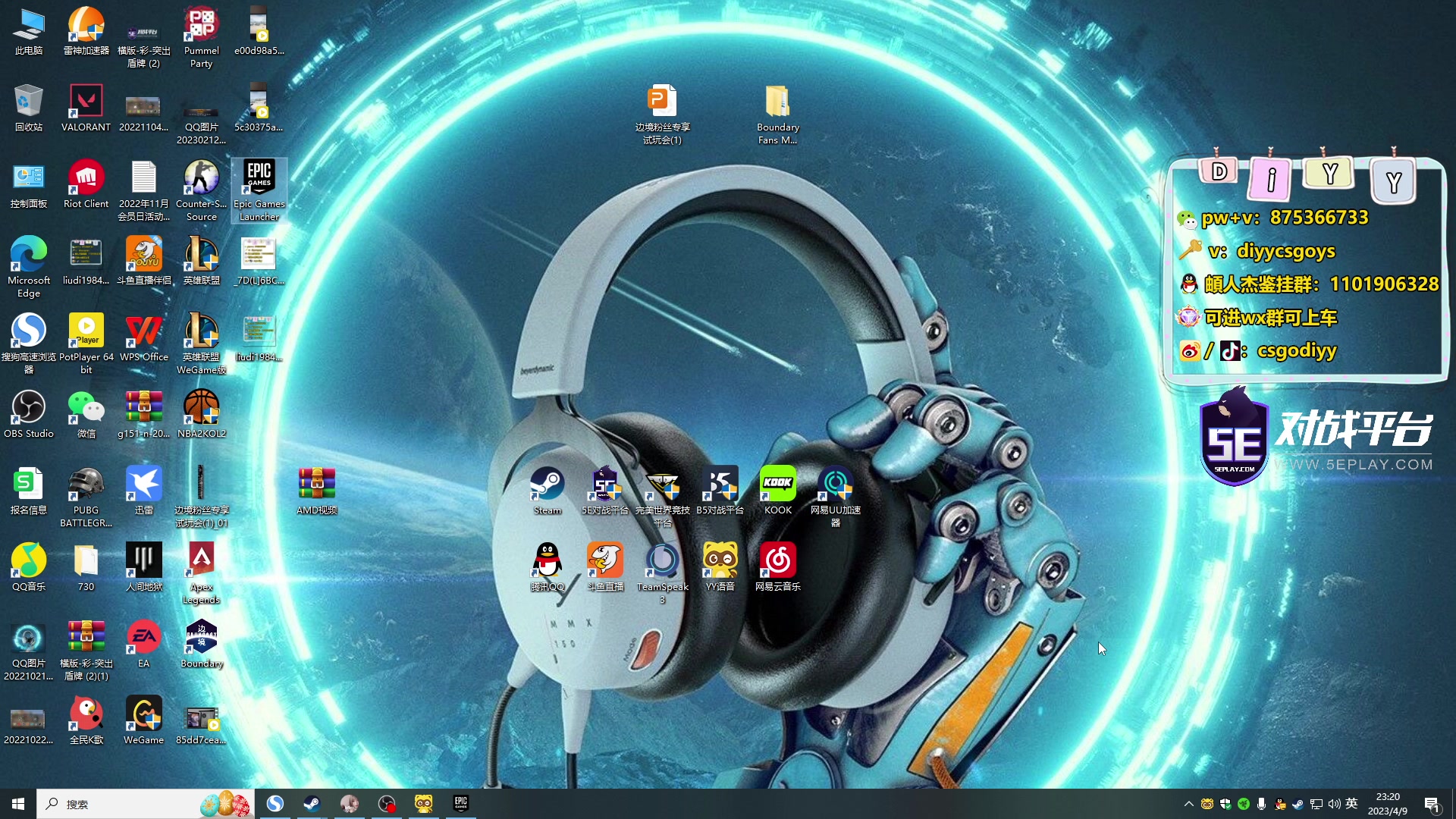Open 完美世界竞技平台 desktop shortcut

click(662, 496)
